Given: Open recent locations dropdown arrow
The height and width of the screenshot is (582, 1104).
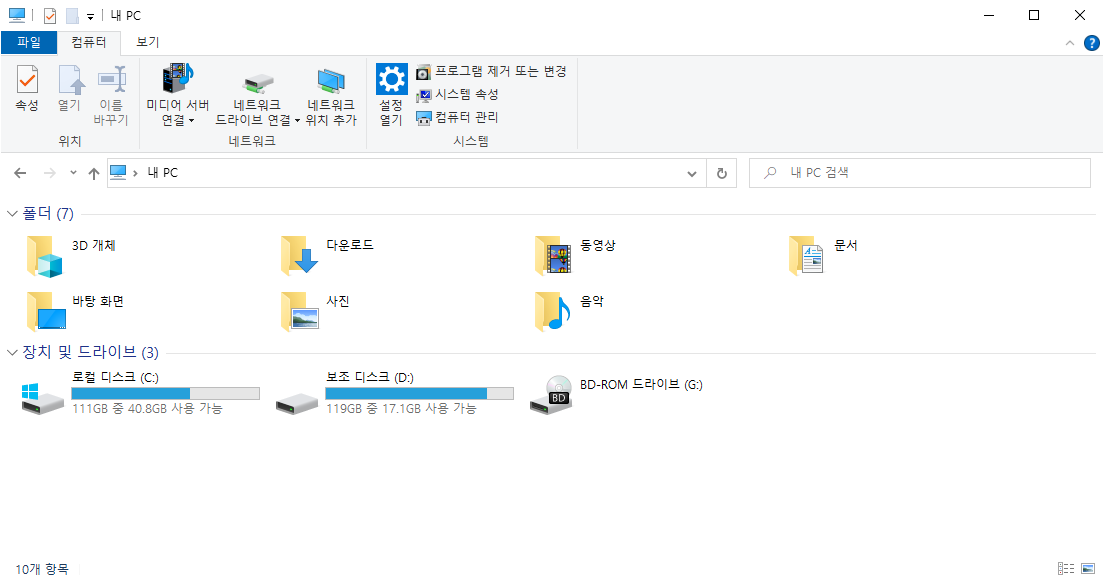Looking at the screenshot, I should pos(73,173).
